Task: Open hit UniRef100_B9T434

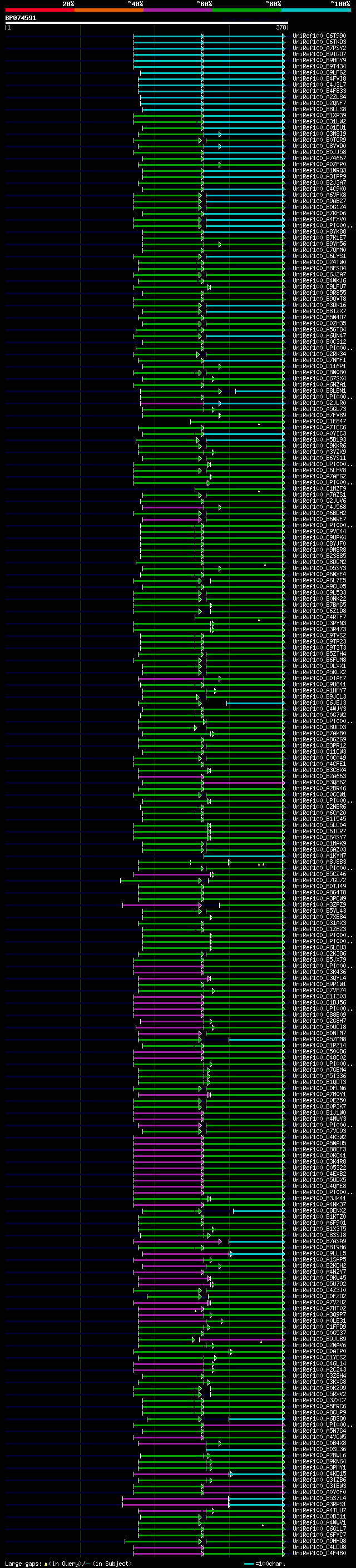Action: (319, 66)
